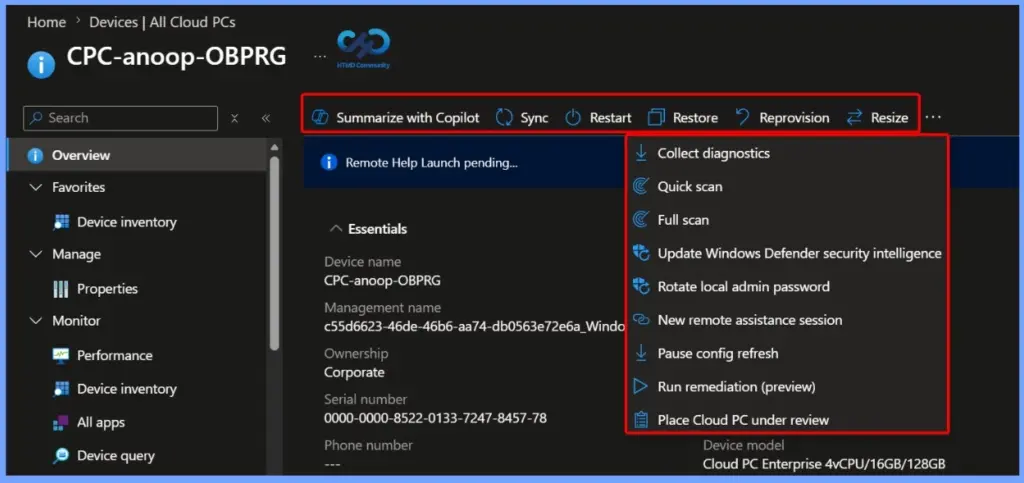Viewport: 1024px width, 483px height.
Task: Click the Reprovision undo-arrow icon
Action: coord(742,117)
